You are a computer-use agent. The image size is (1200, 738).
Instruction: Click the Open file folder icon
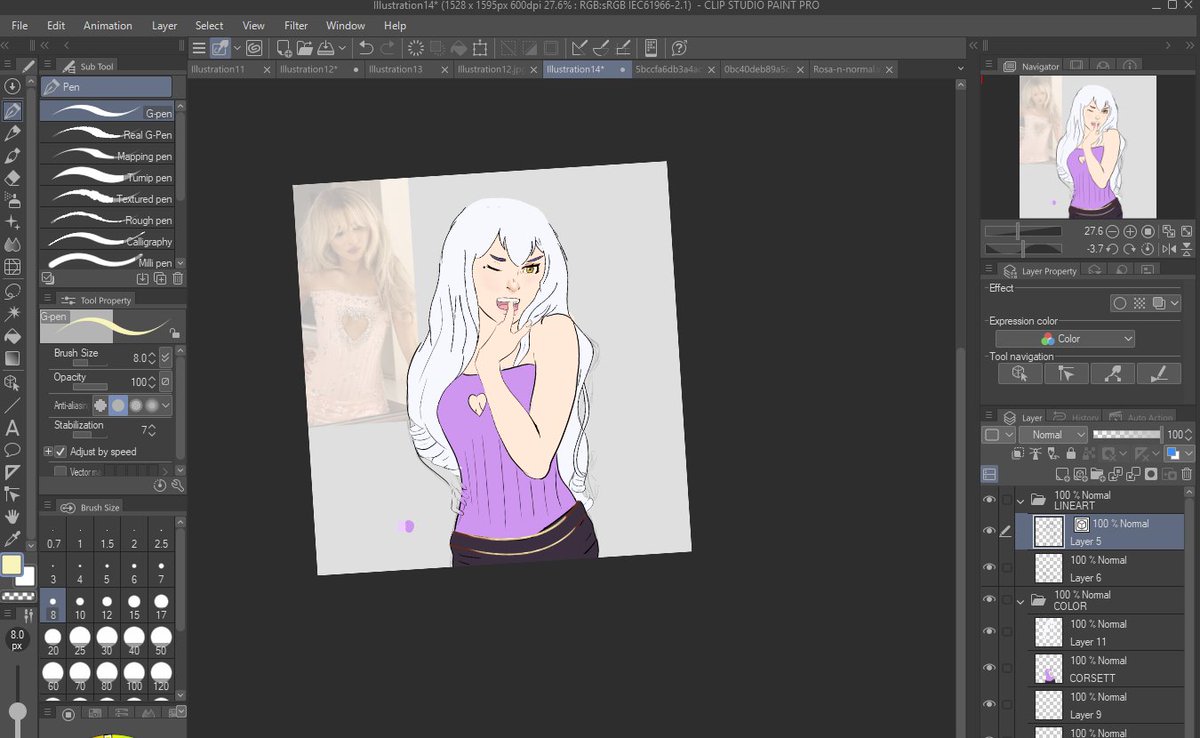[305, 47]
